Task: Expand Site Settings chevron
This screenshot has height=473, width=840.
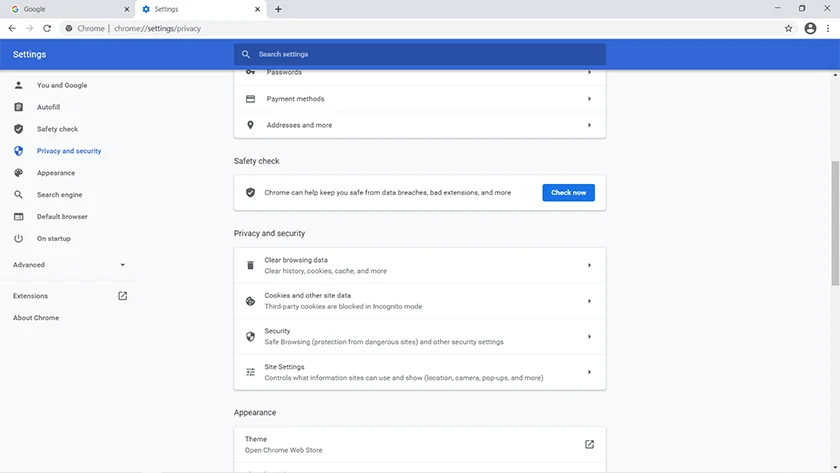Action: (589, 372)
